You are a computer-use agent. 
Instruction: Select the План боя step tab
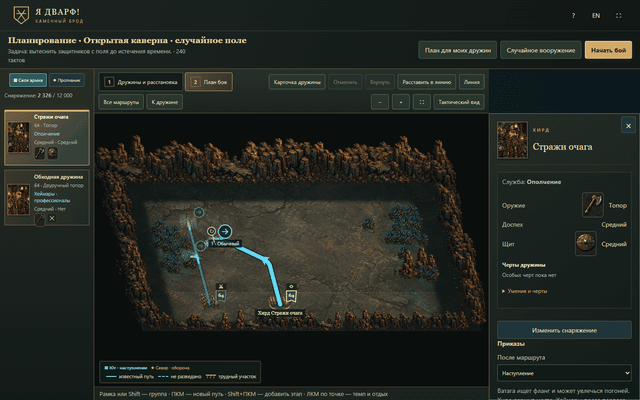209,82
